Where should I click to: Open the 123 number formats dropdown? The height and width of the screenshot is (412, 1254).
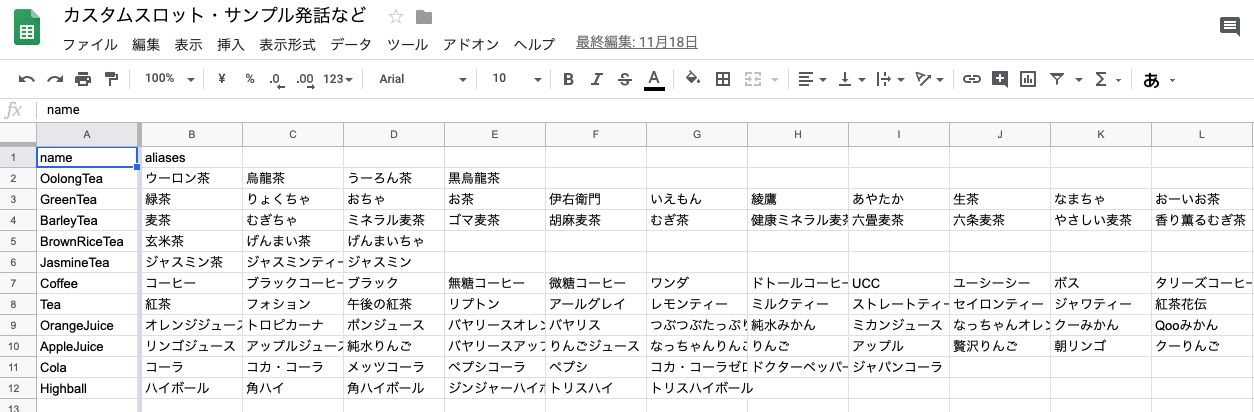(x=338, y=79)
